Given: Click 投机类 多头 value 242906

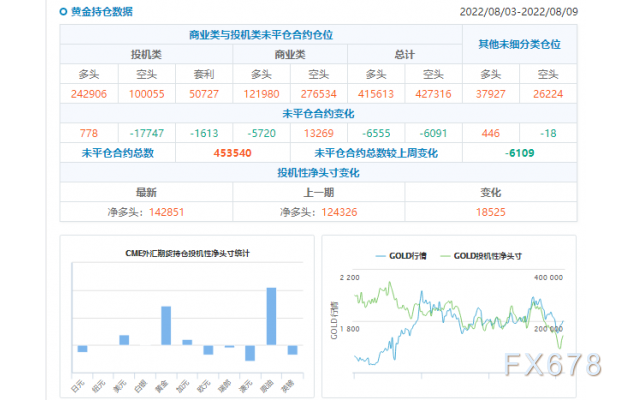Looking at the screenshot, I should pos(89,94).
